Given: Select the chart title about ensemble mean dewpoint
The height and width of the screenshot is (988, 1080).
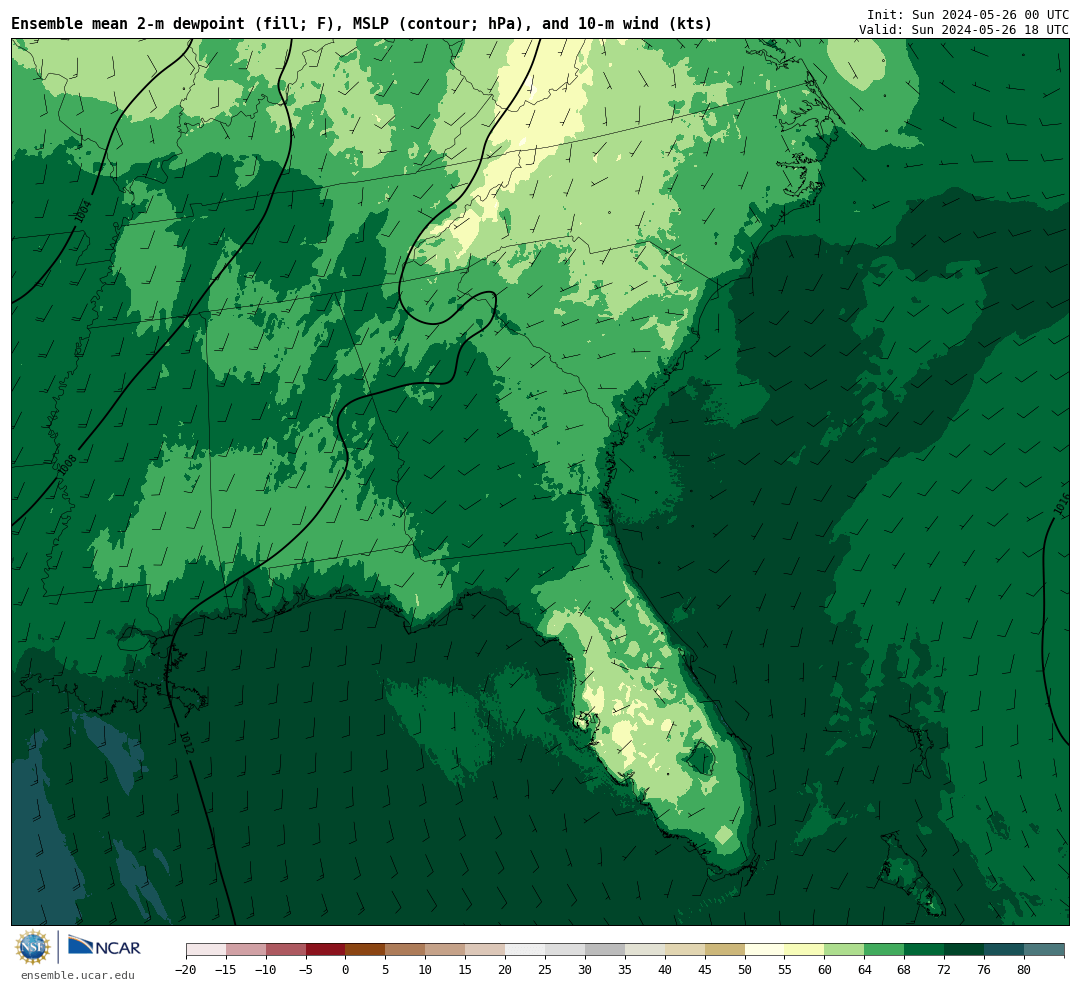Looking at the screenshot, I should pyautogui.click(x=362, y=24).
